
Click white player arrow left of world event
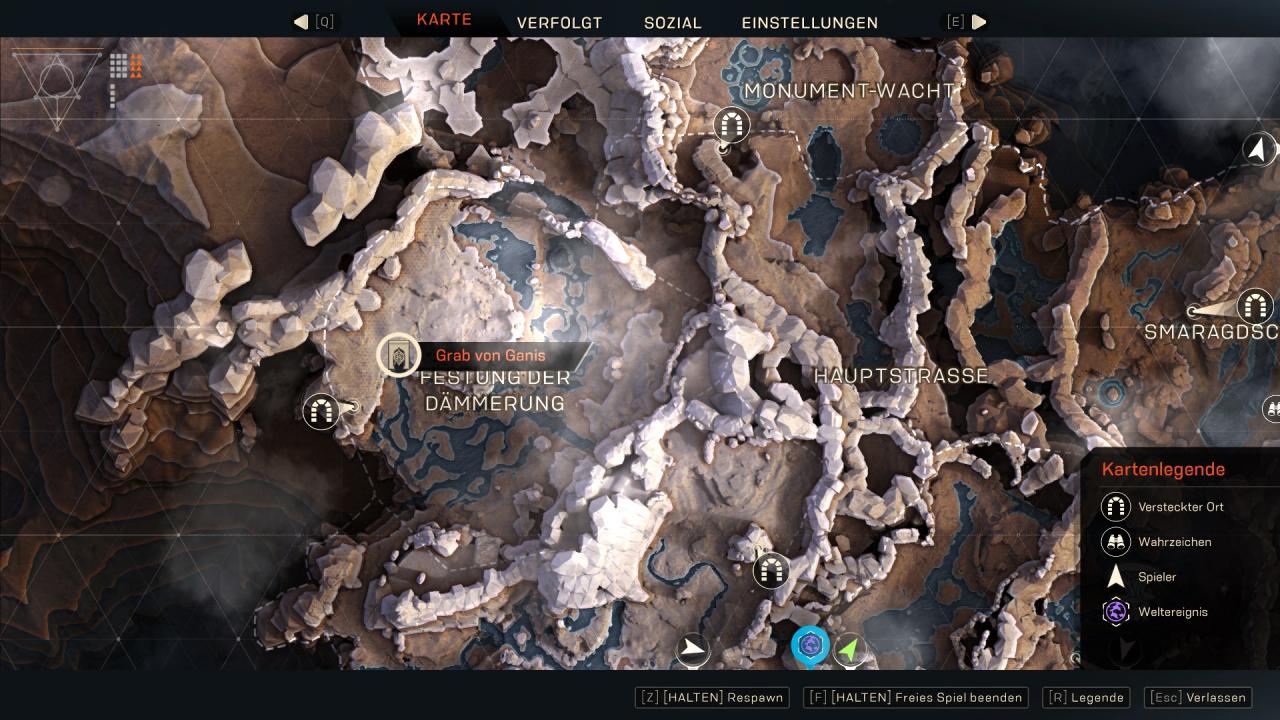pos(692,651)
